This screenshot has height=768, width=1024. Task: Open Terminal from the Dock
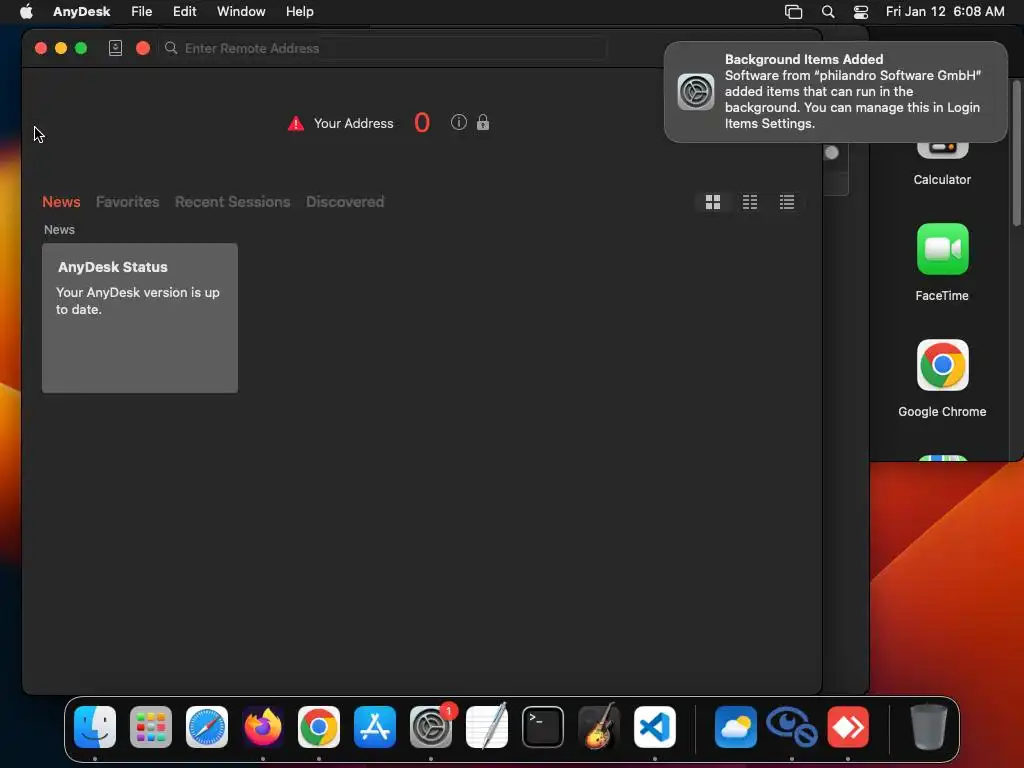(x=543, y=727)
